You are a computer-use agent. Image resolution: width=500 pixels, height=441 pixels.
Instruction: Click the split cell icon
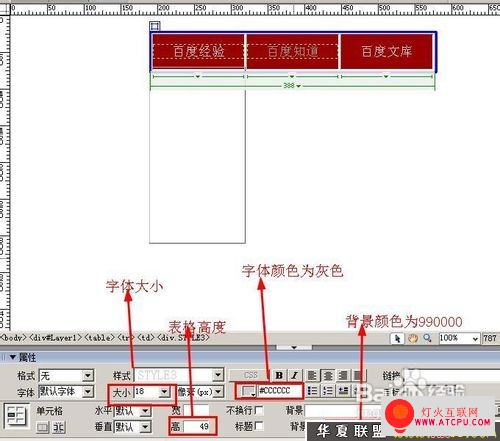click(x=58, y=427)
